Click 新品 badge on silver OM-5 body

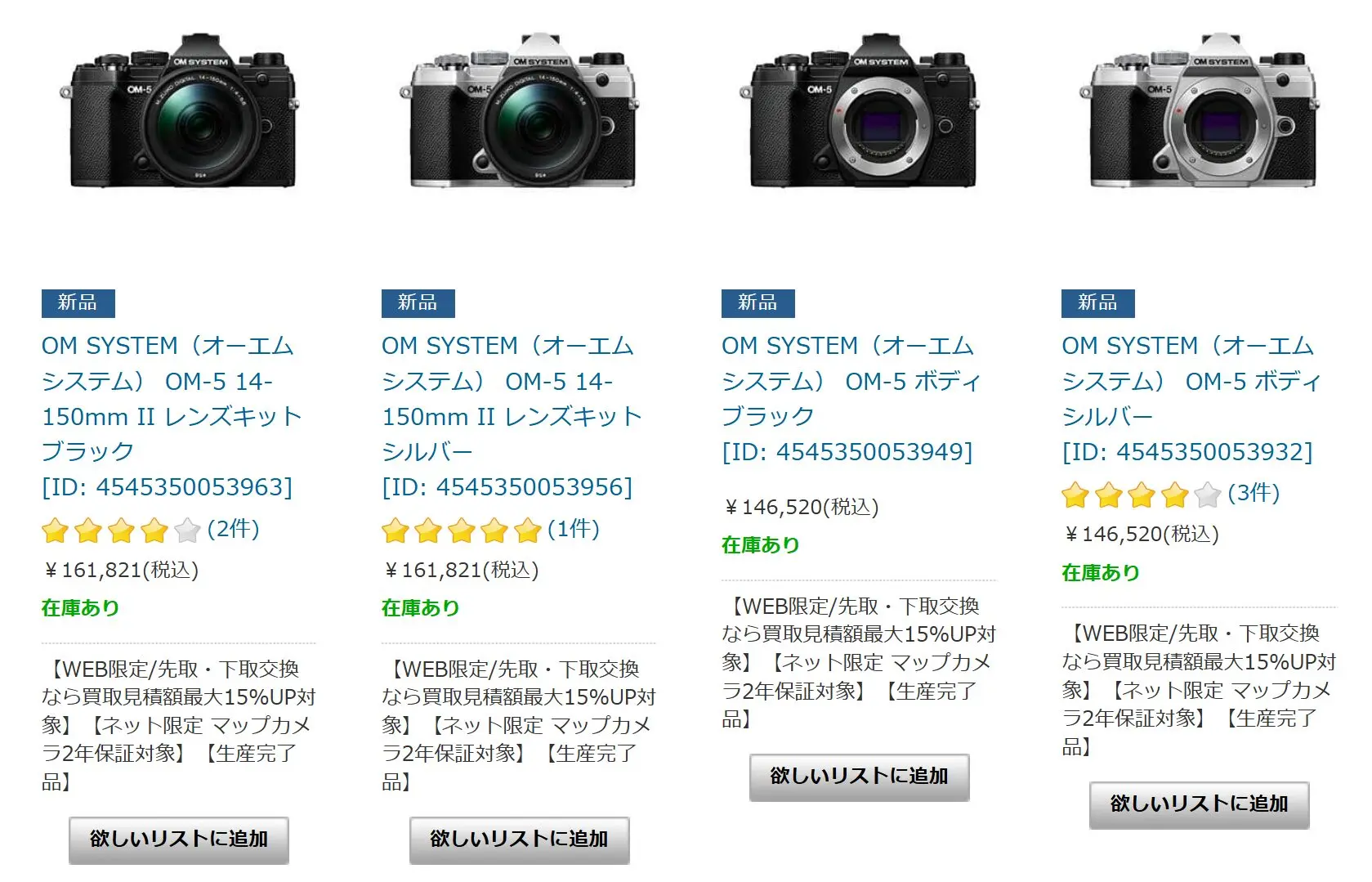[1098, 303]
